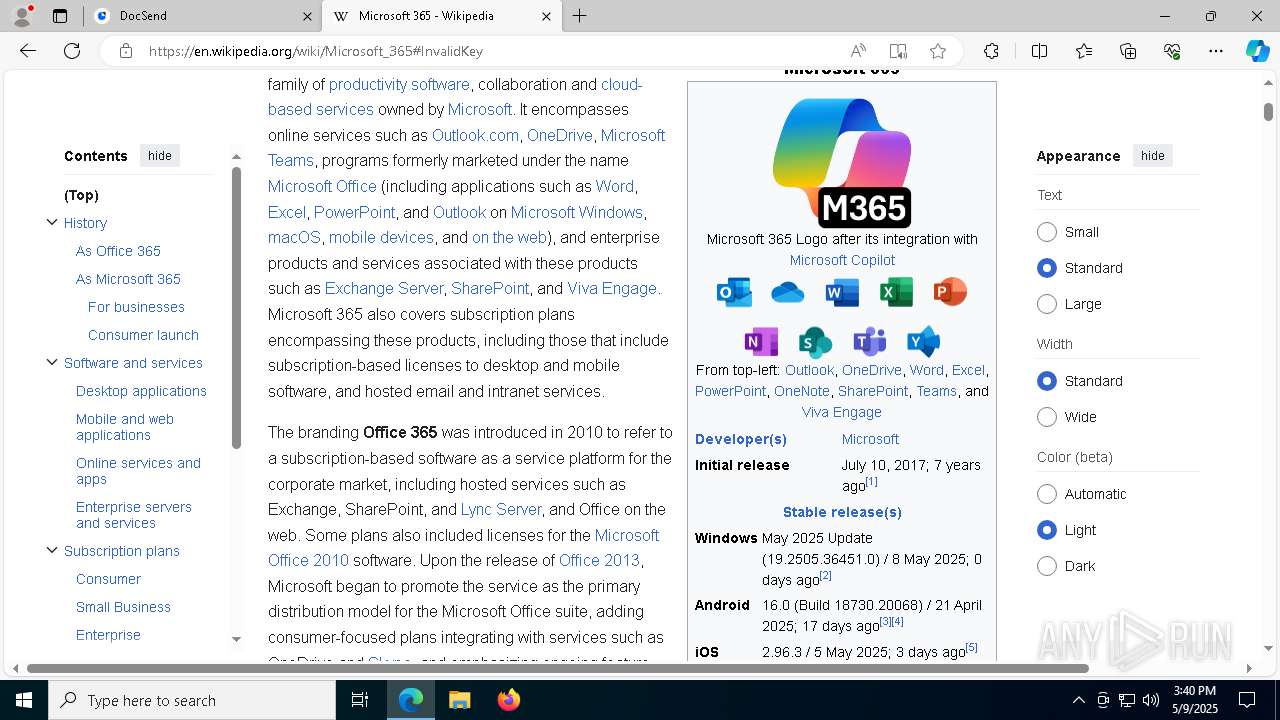
Task: Click the SharePoint app icon in infobox
Action: pyautogui.click(x=815, y=341)
